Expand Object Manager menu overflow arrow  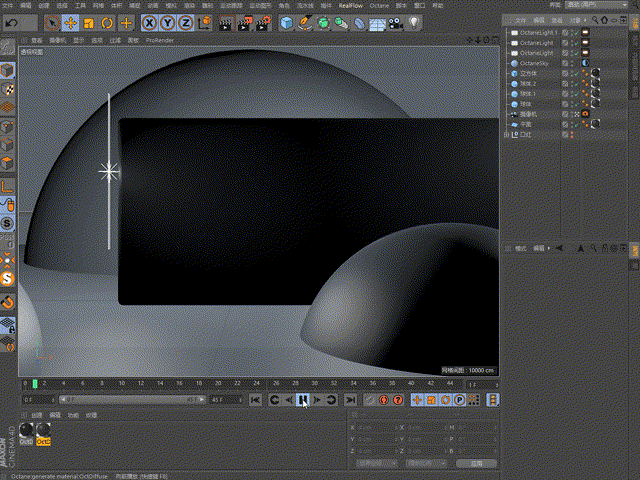(x=585, y=20)
